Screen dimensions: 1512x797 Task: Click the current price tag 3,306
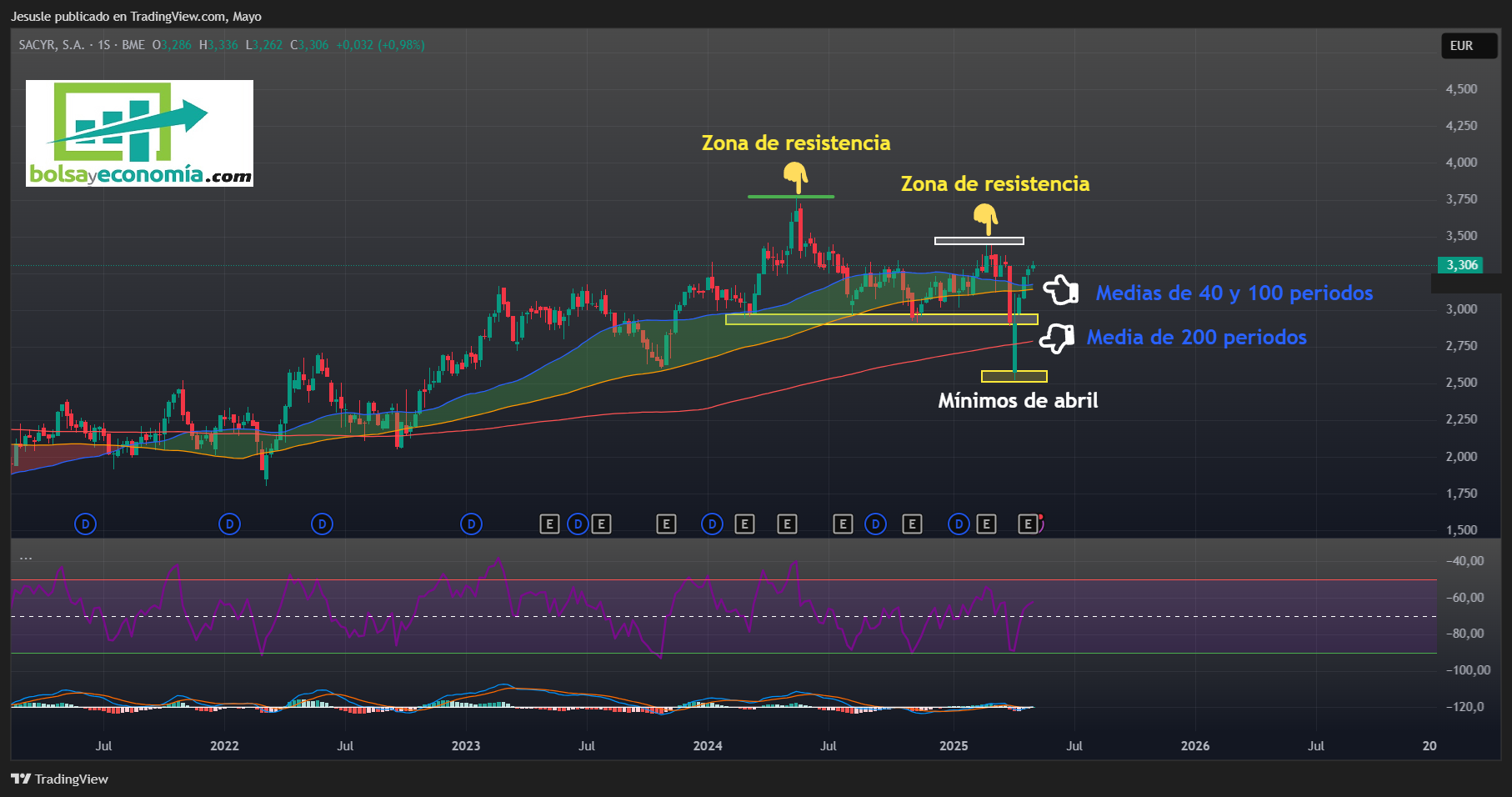click(1462, 265)
